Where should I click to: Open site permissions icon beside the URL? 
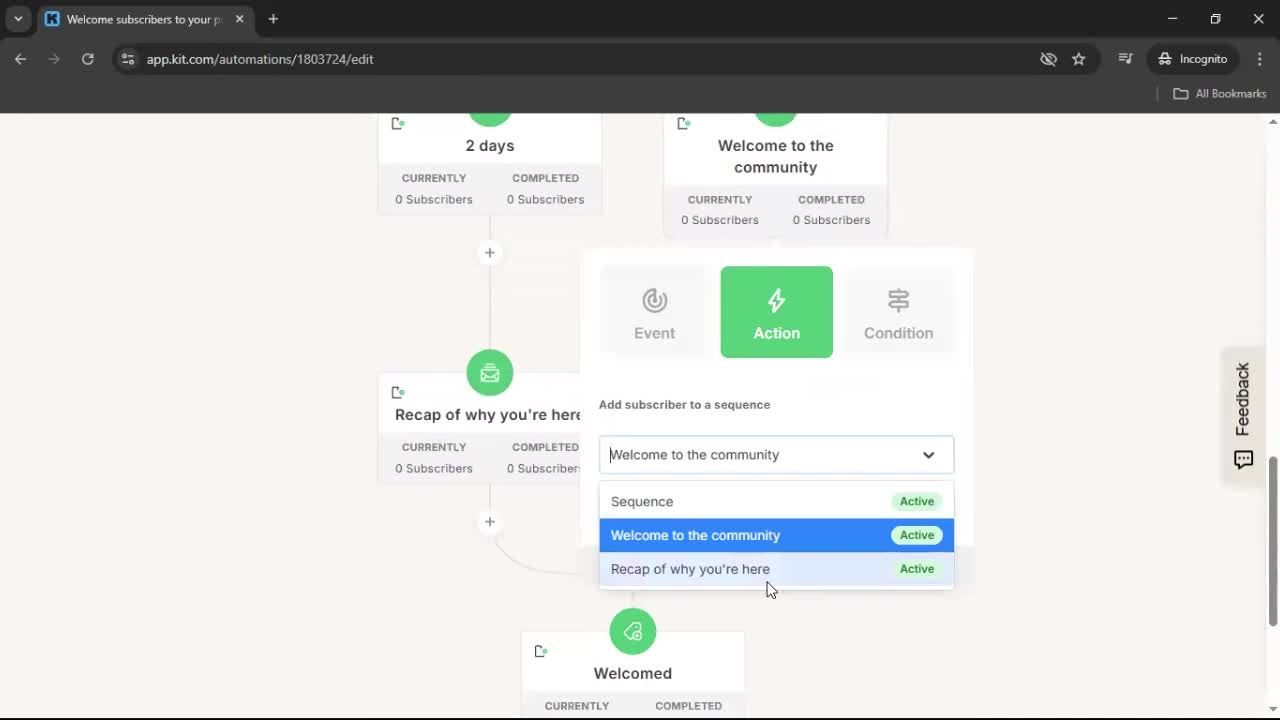(128, 59)
